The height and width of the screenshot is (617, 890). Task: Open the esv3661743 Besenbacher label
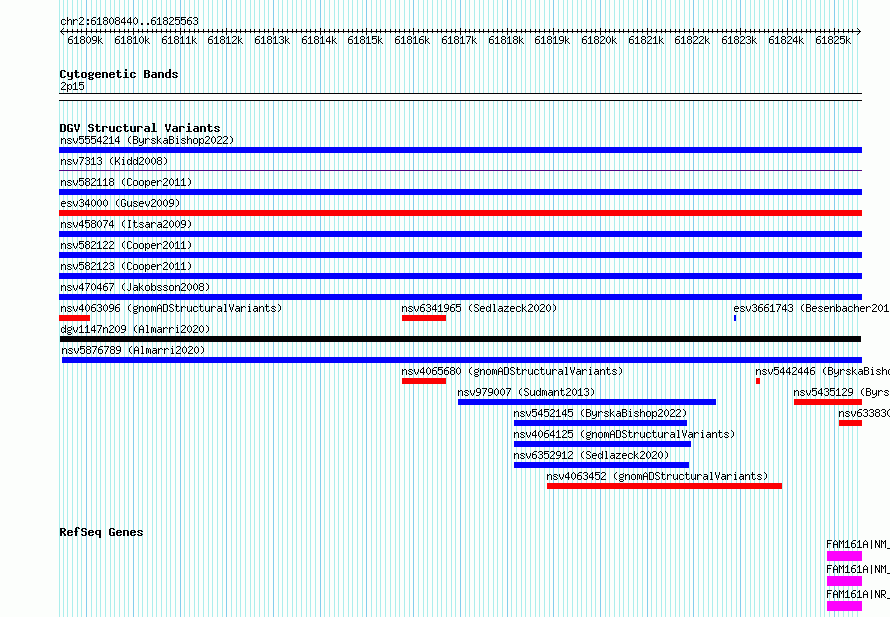[811, 308]
